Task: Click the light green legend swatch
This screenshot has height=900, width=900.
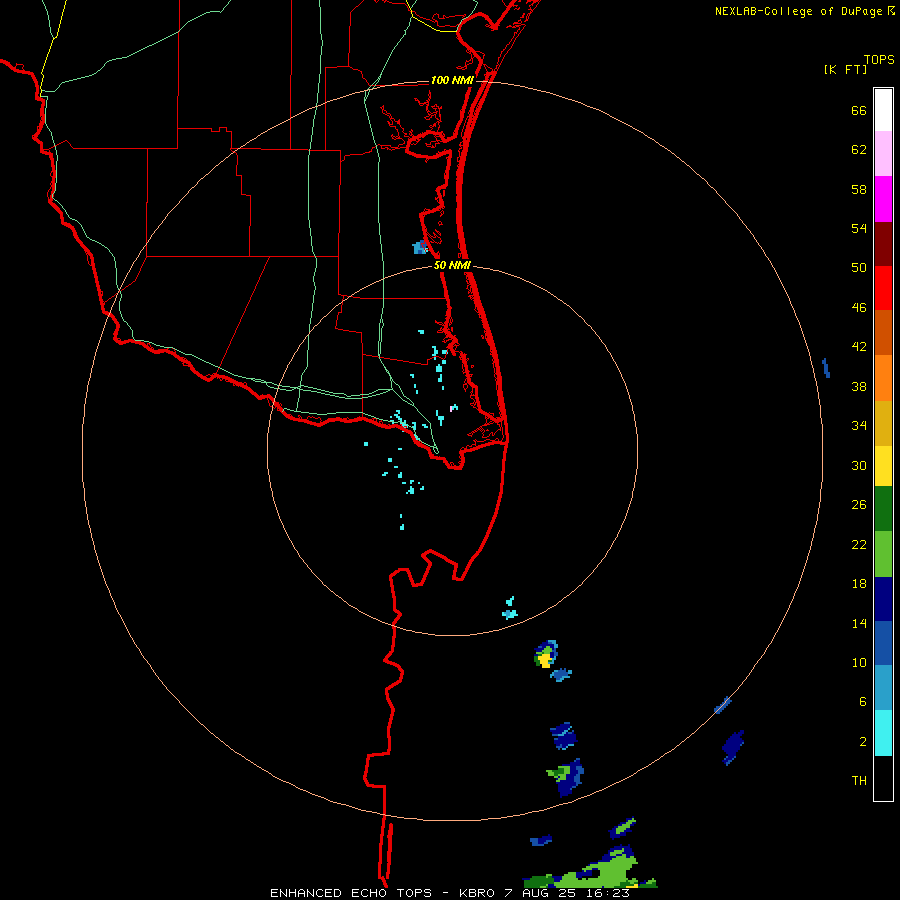Action: tap(883, 554)
